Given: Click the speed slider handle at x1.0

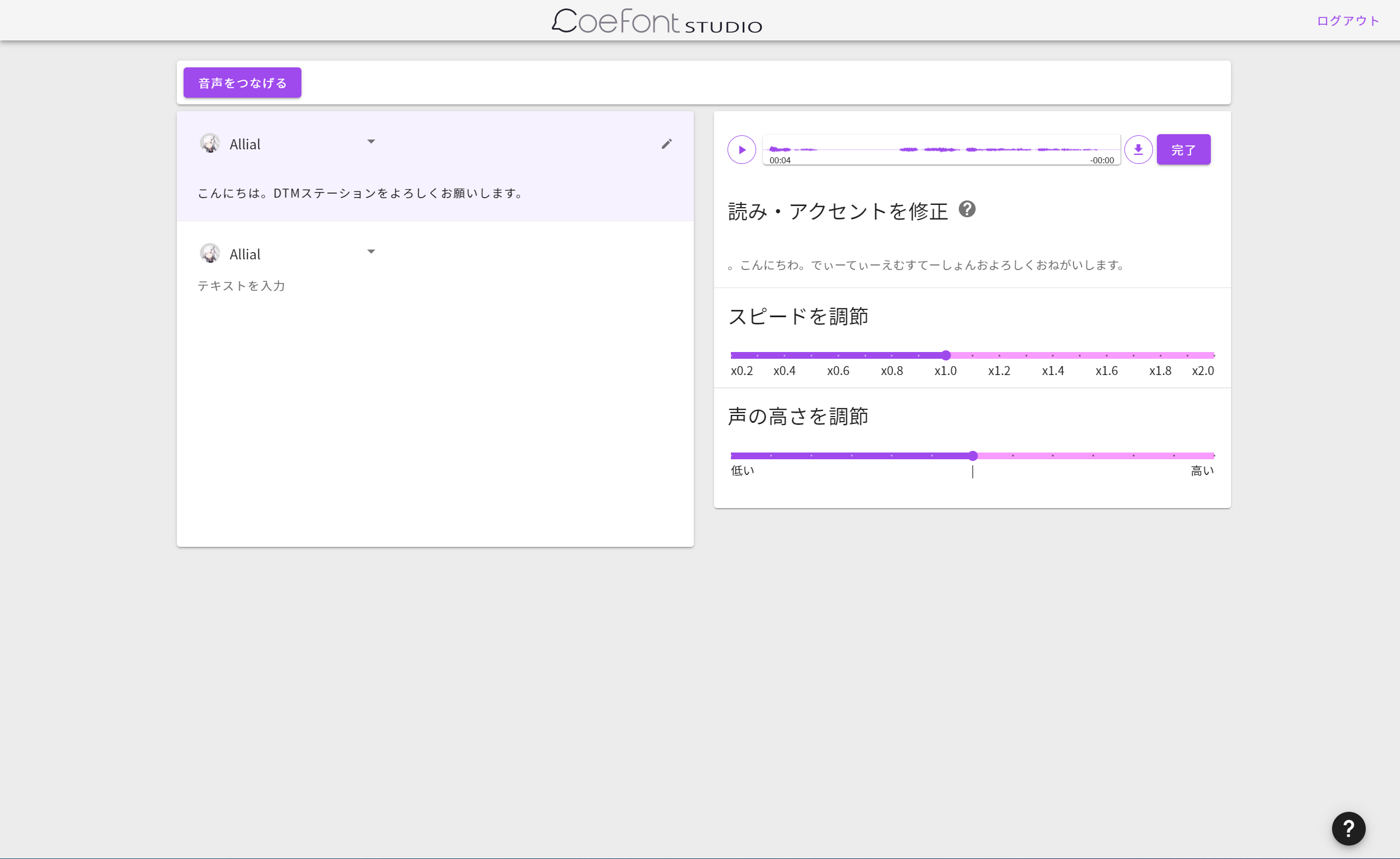Looking at the screenshot, I should coord(945,355).
